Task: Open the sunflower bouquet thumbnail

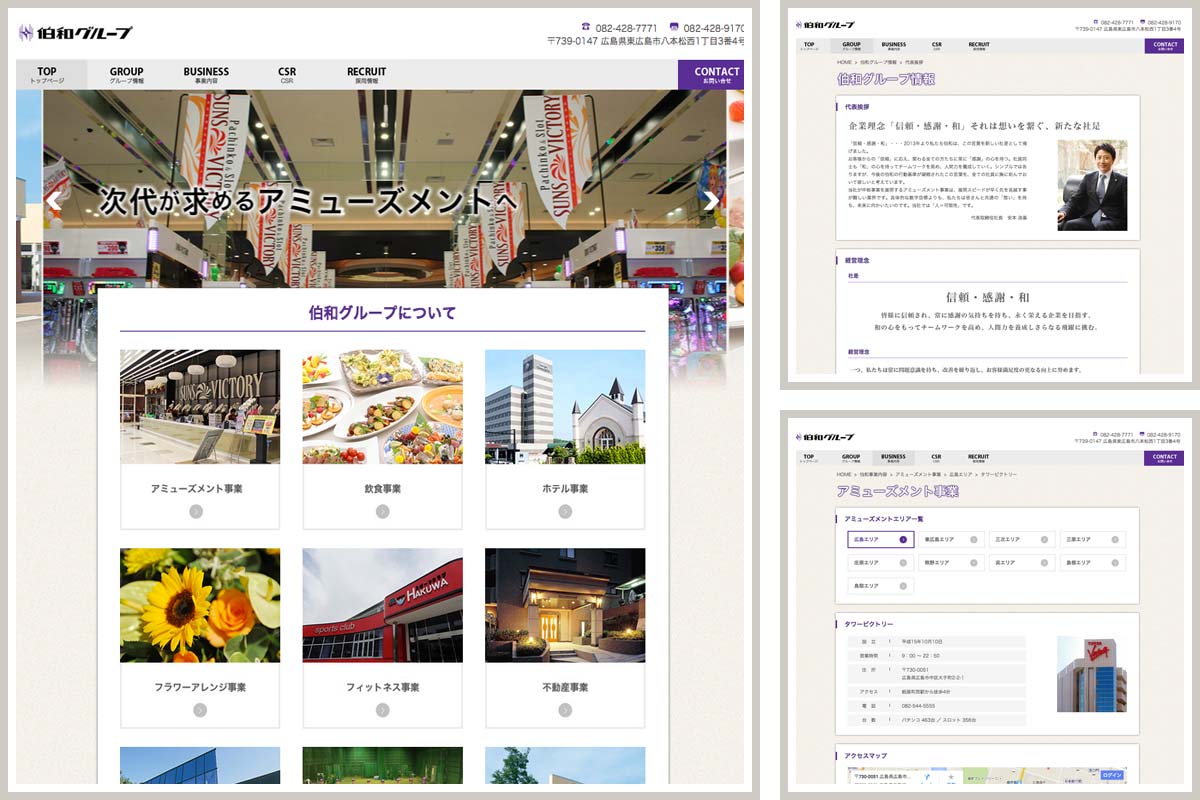Action: pos(200,605)
